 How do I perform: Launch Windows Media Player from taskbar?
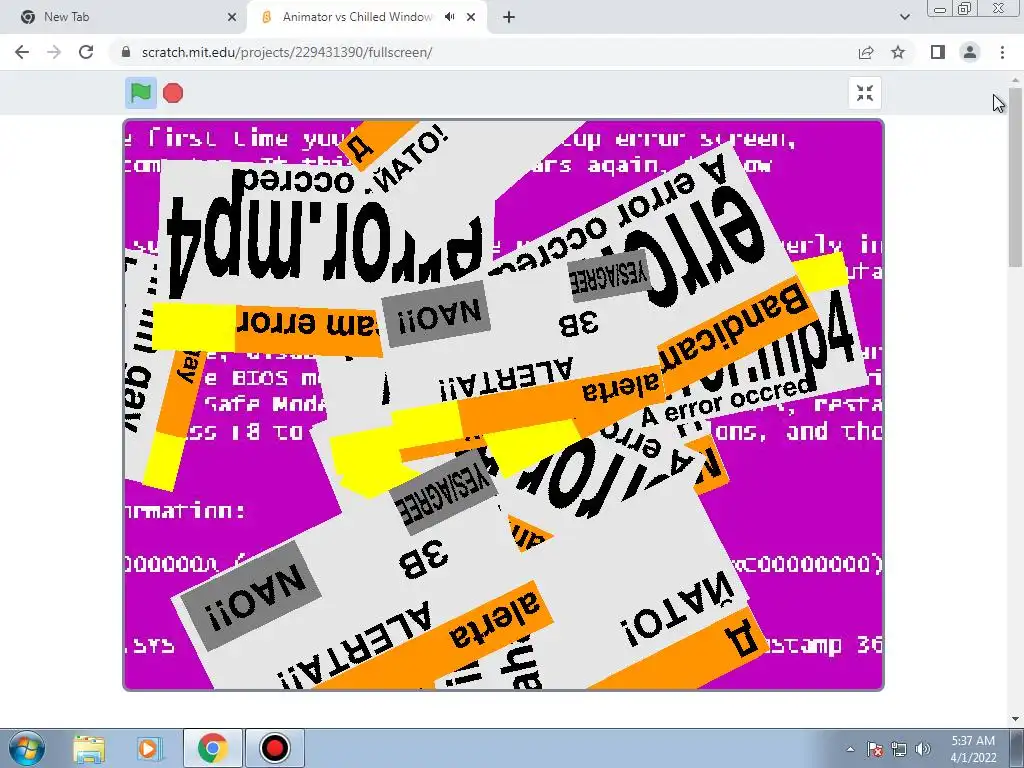pyautogui.click(x=149, y=748)
